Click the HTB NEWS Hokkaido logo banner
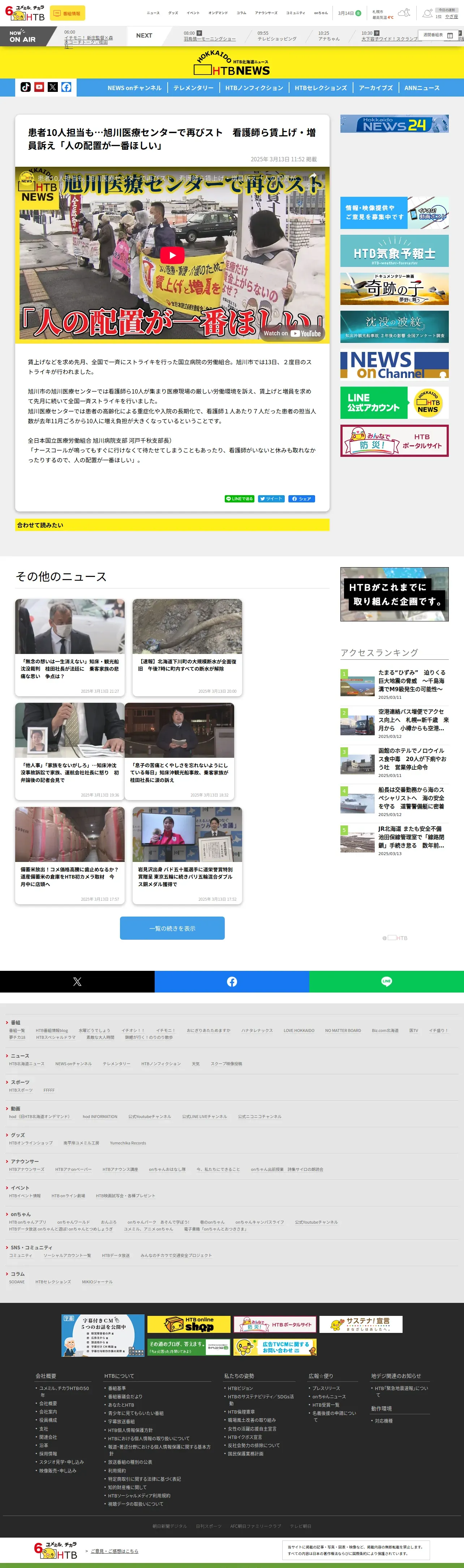 point(232,62)
